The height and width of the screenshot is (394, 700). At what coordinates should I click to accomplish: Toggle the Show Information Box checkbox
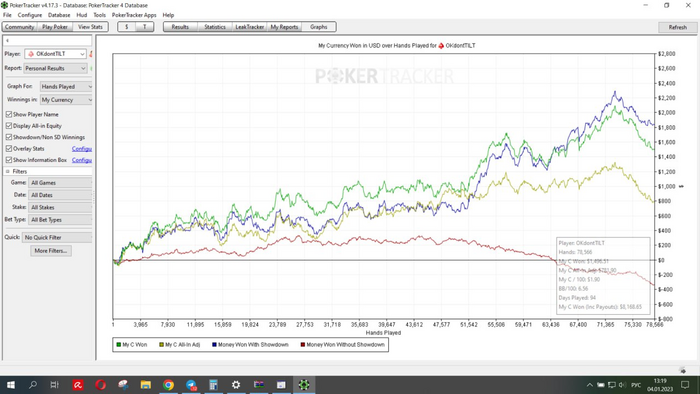point(8,160)
